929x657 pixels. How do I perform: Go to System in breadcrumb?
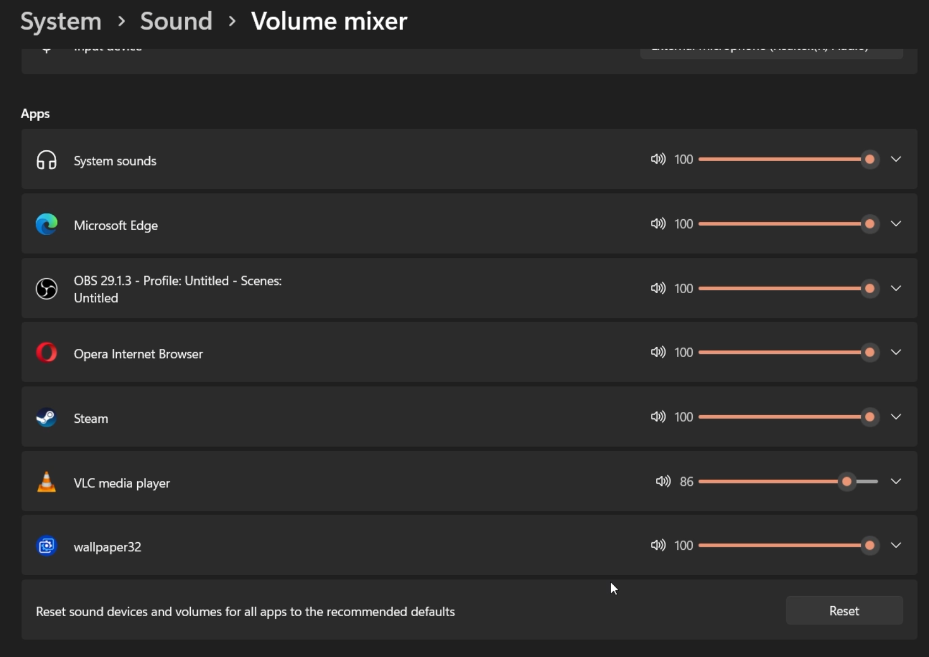61,21
